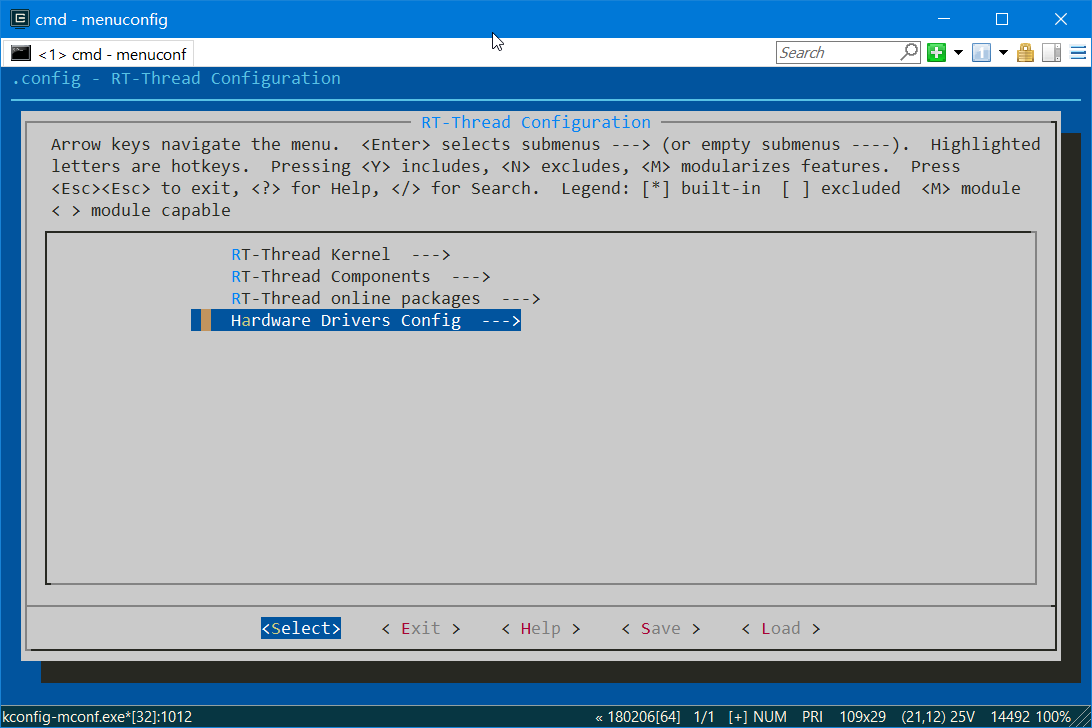Image resolution: width=1092 pixels, height=728 pixels.
Task: Toggle the alternative mode pane icon
Action: 1052,52
